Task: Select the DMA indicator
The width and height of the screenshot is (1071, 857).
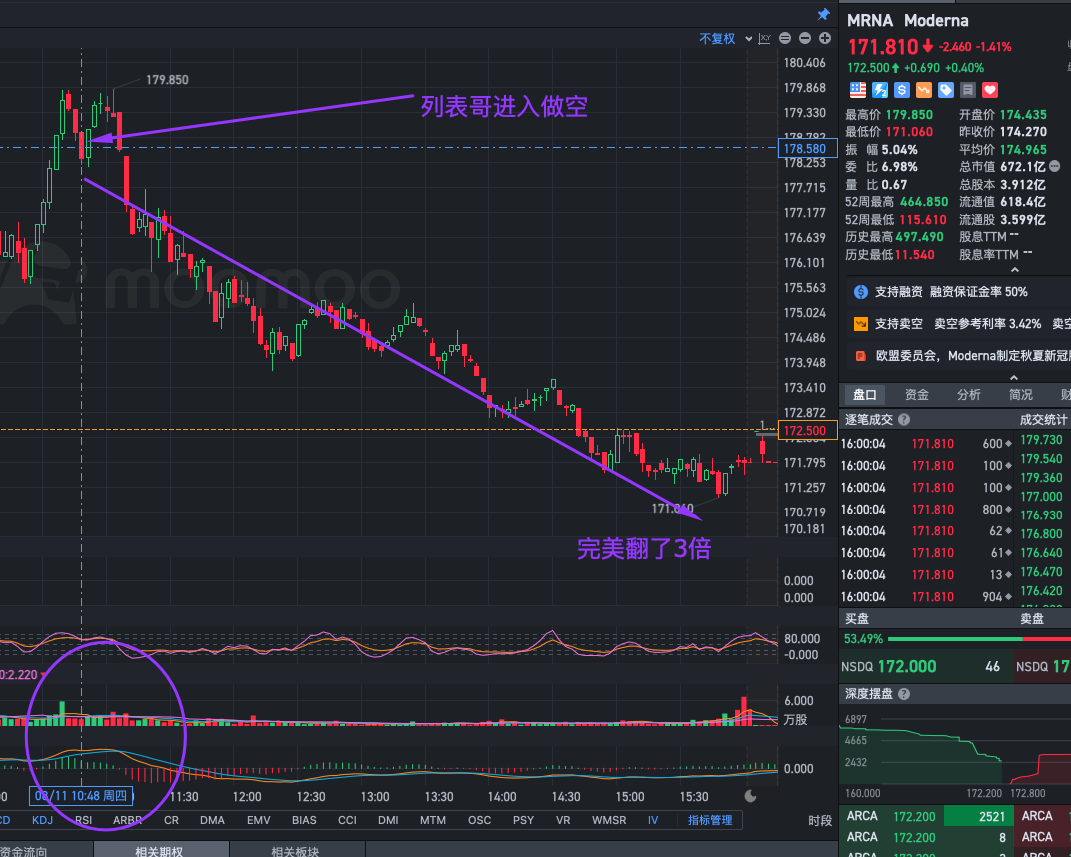Action: [x=212, y=819]
